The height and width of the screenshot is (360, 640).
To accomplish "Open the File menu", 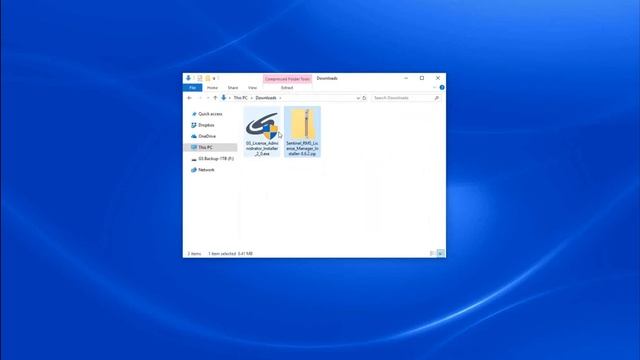I will [x=193, y=88].
